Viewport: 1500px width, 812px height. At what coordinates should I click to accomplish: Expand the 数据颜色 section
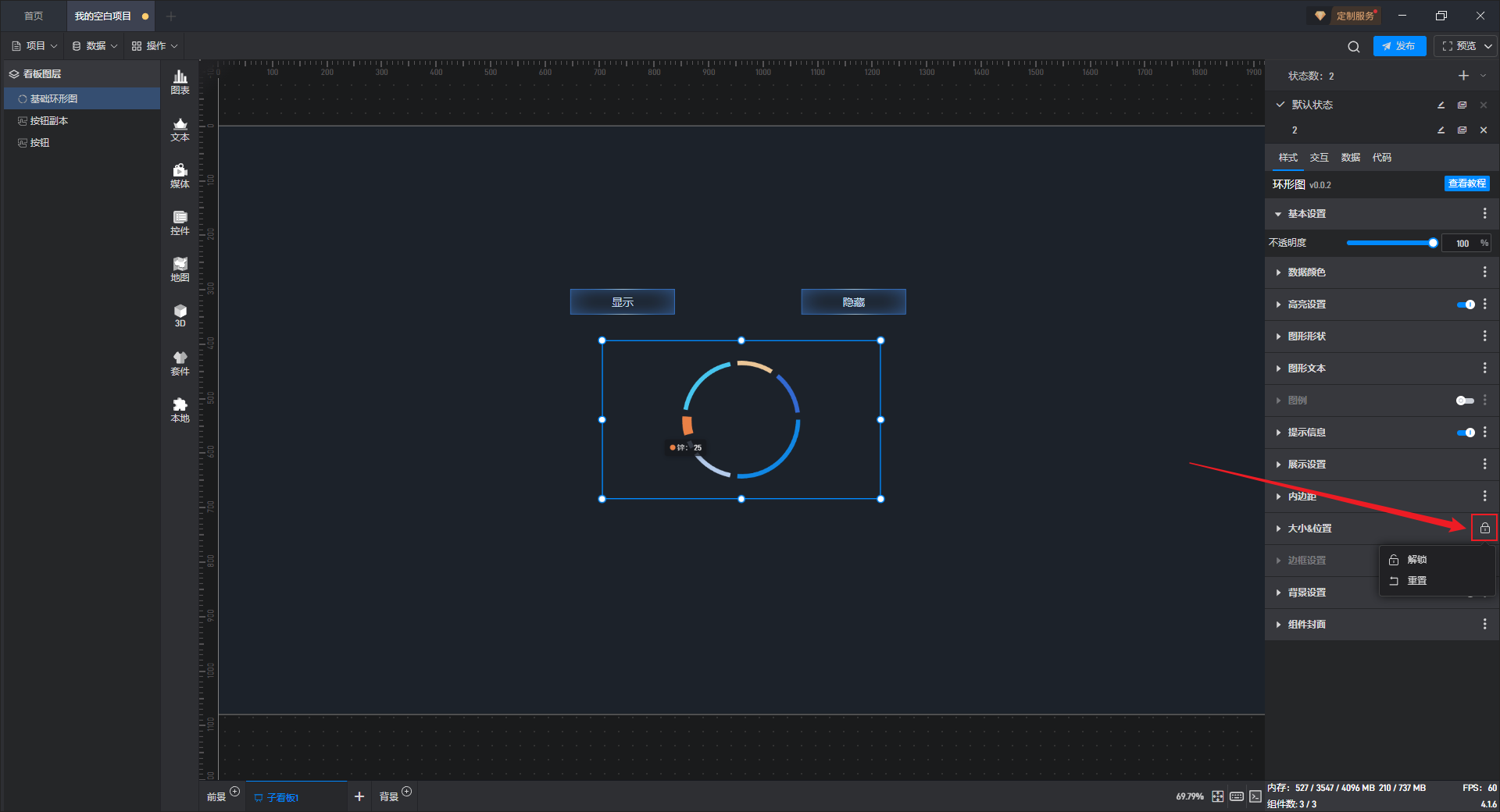coord(1306,272)
